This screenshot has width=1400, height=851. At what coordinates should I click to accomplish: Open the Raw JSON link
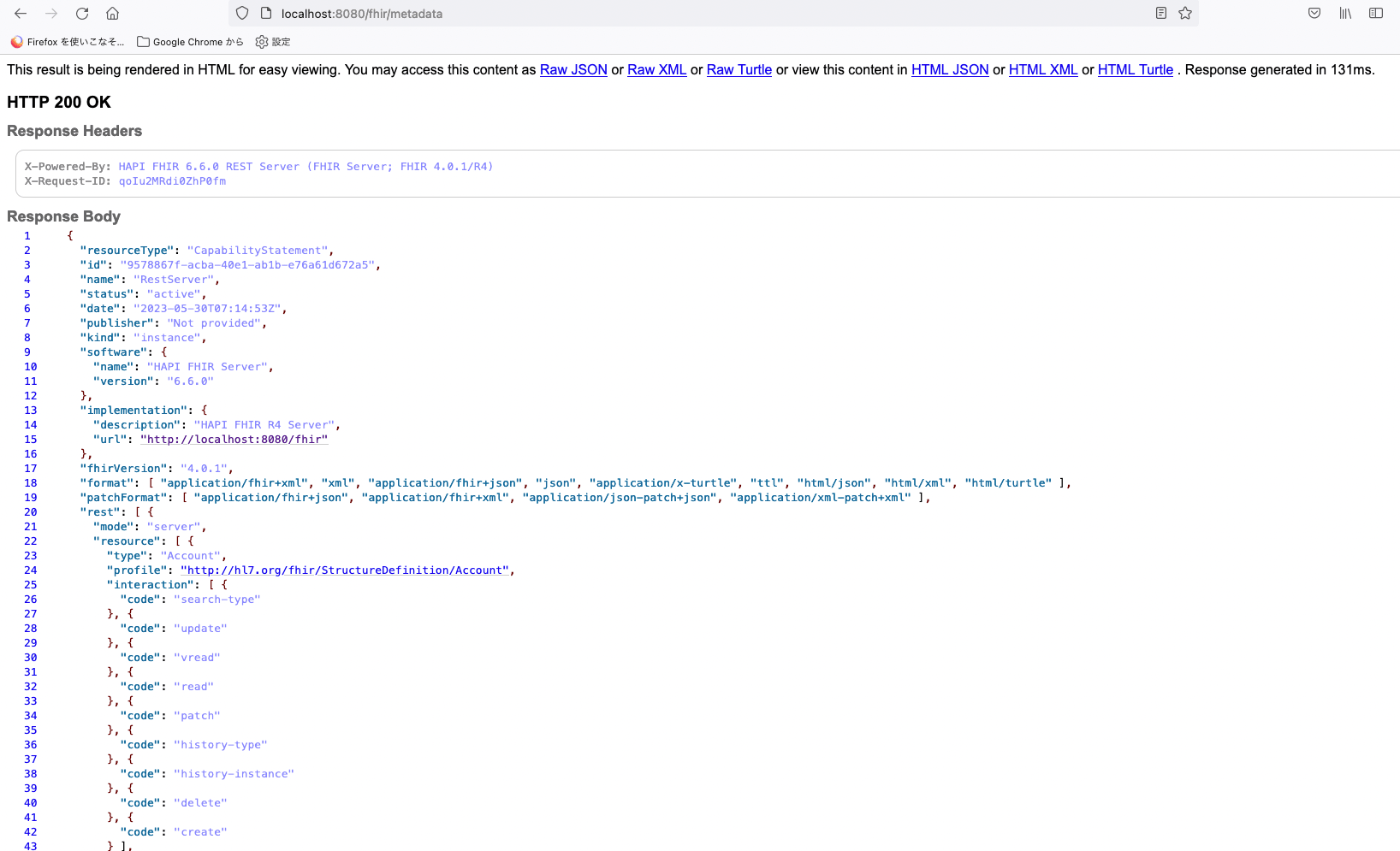(573, 70)
